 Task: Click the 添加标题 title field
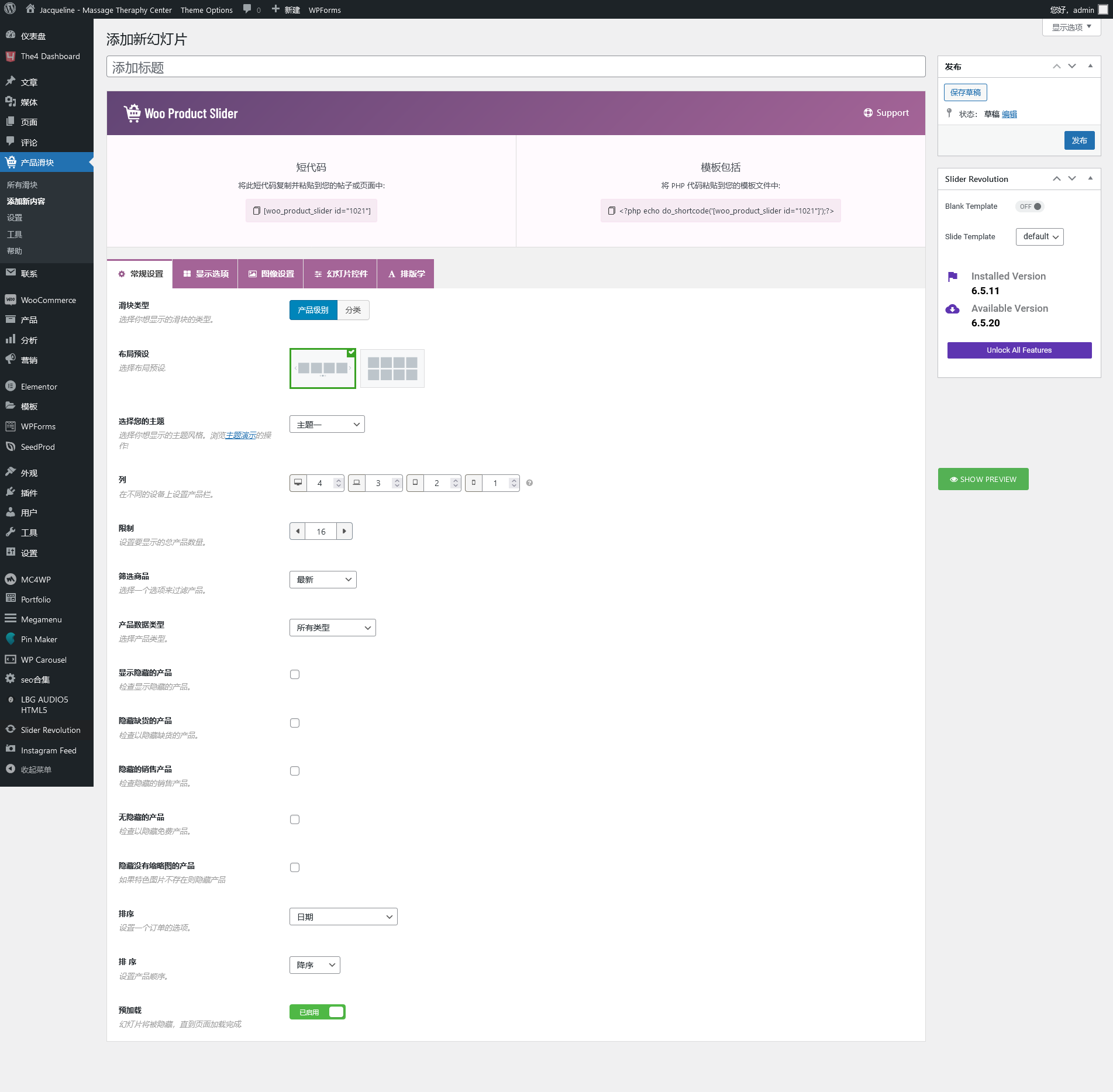coord(515,67)
